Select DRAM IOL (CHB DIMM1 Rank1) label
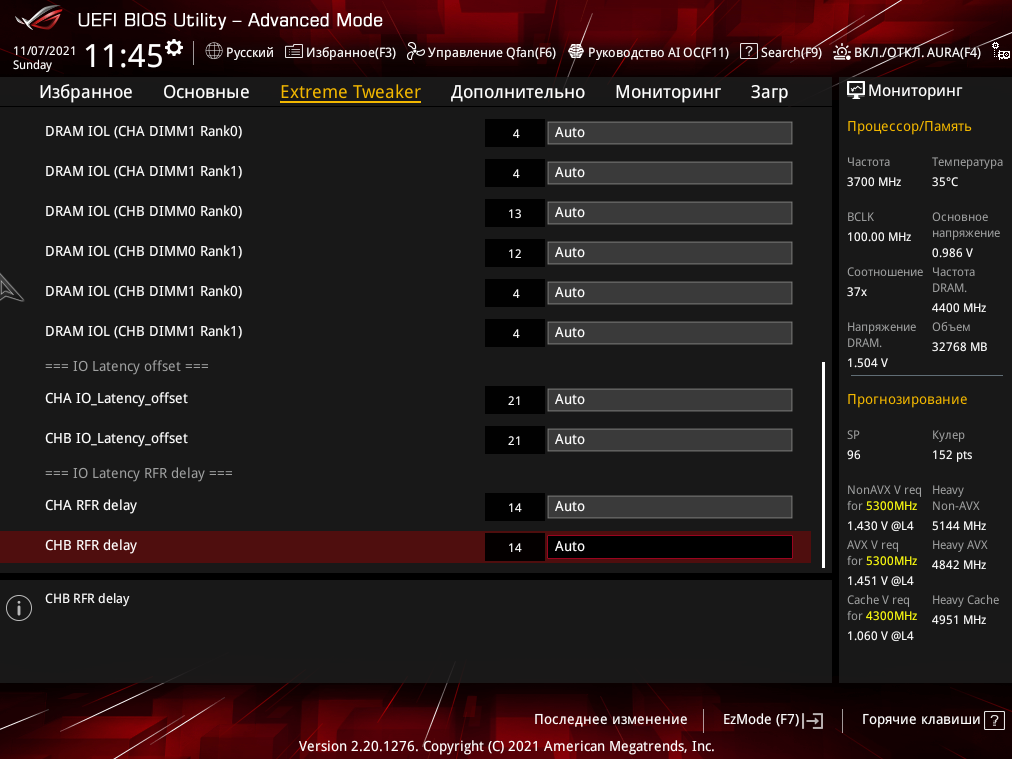This screenshot has width=1012, height=759. pos(144,331)
